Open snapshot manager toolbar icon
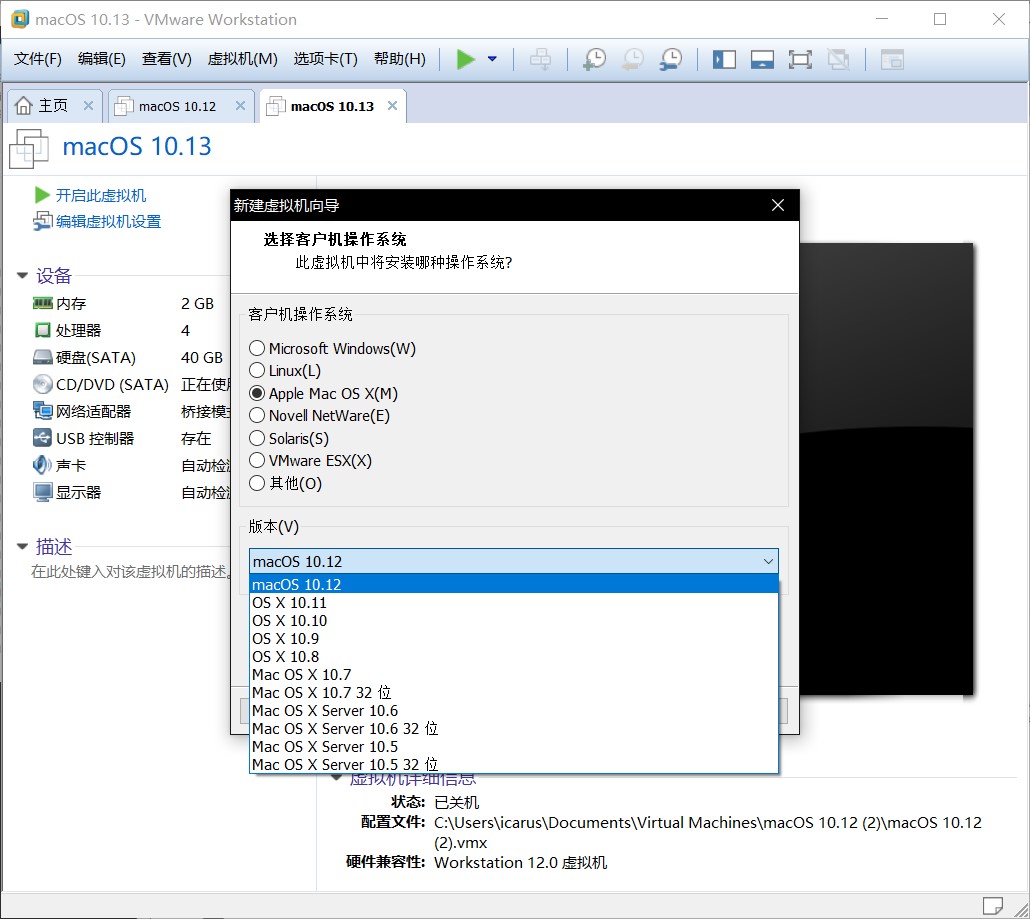The width and height of the screenshot is (1030, 919). point(671,59)
